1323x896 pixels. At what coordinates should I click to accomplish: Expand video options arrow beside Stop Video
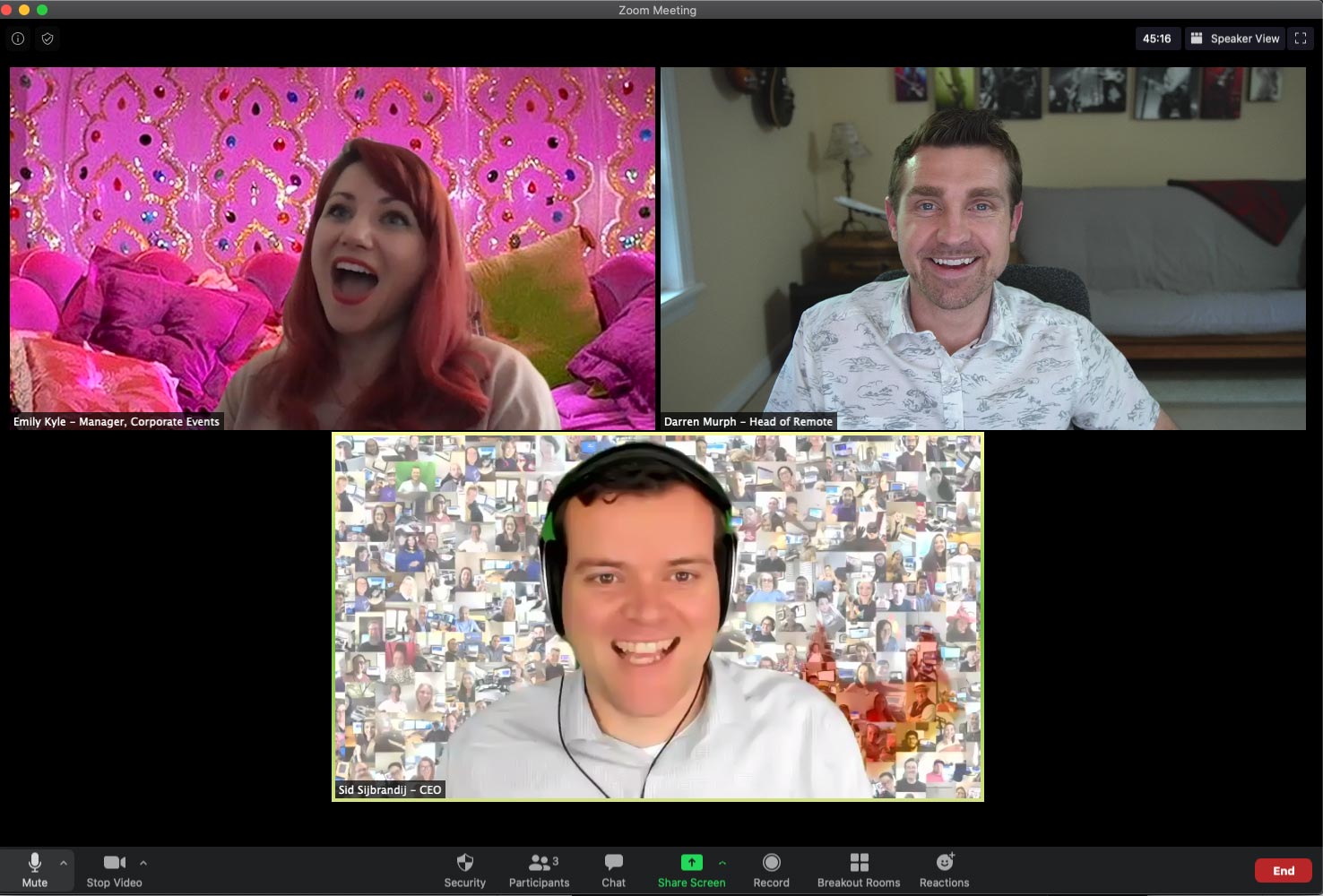click(143, 863)
